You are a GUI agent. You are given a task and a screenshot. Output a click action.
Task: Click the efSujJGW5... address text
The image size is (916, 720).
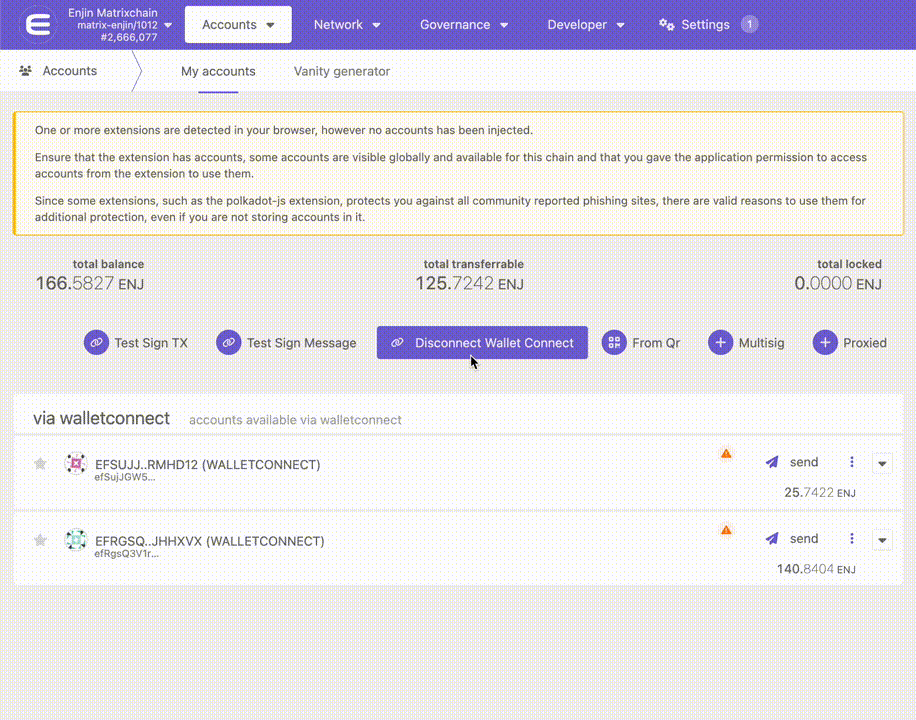[125, 477]
